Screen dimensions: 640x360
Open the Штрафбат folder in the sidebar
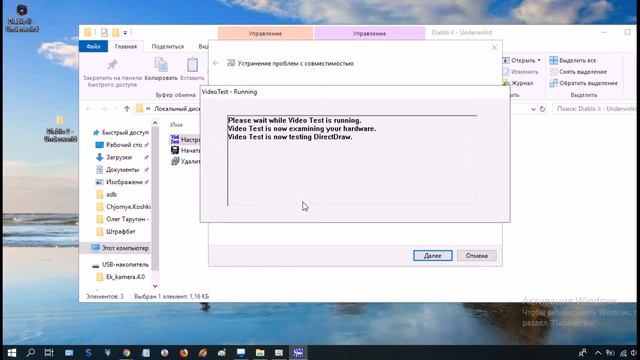(116, 231)
